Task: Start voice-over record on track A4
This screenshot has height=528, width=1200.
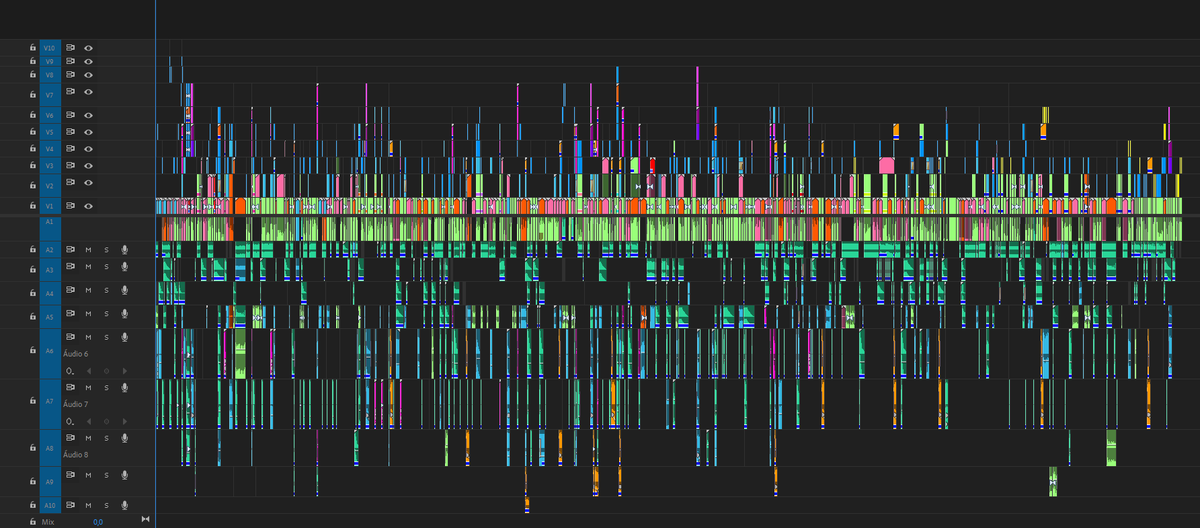Action: [125, 292]
